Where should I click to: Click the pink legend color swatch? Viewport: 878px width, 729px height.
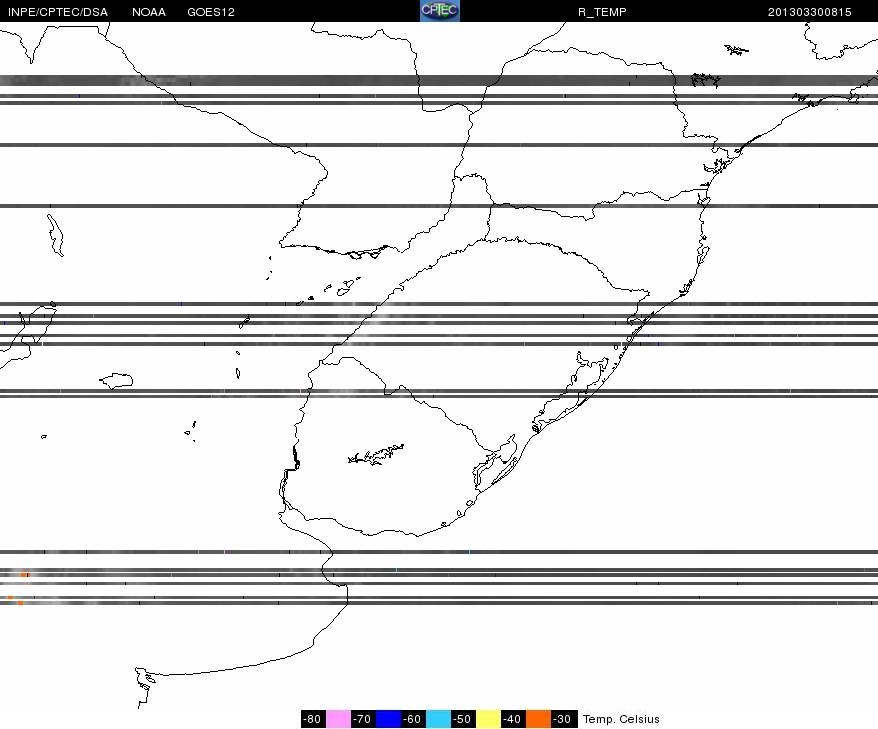[x=338, y=719]
